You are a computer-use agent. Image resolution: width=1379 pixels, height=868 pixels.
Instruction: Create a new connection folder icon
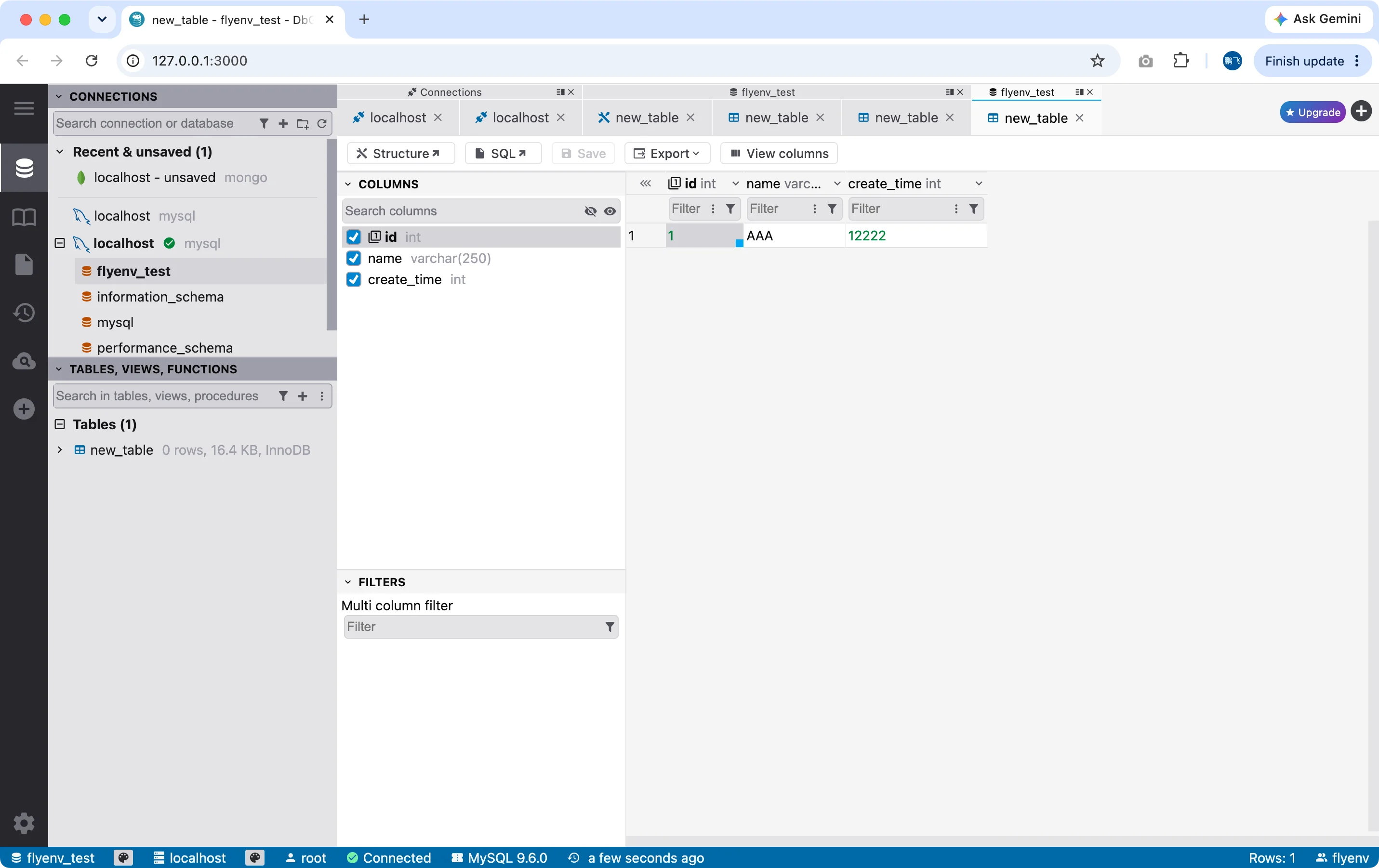coord(303,123)
